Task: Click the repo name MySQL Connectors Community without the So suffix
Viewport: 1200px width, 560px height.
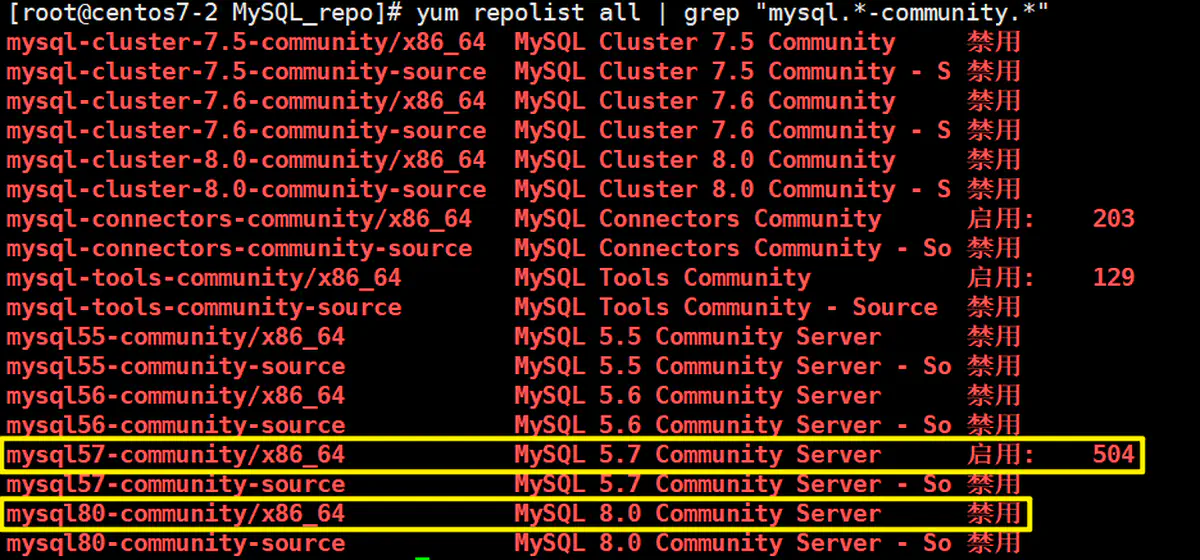Action: 698,219
